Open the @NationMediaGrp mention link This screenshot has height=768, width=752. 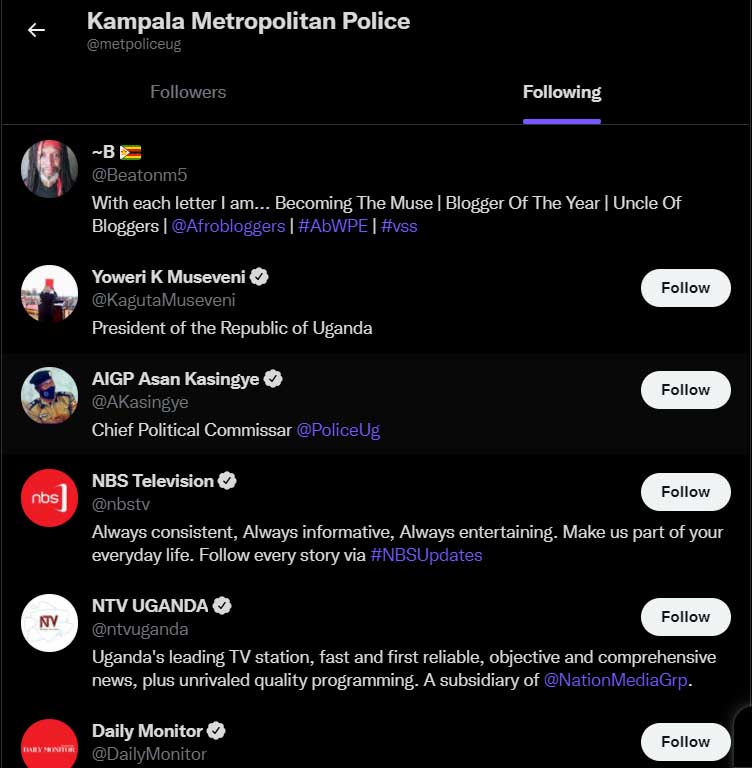616,680
